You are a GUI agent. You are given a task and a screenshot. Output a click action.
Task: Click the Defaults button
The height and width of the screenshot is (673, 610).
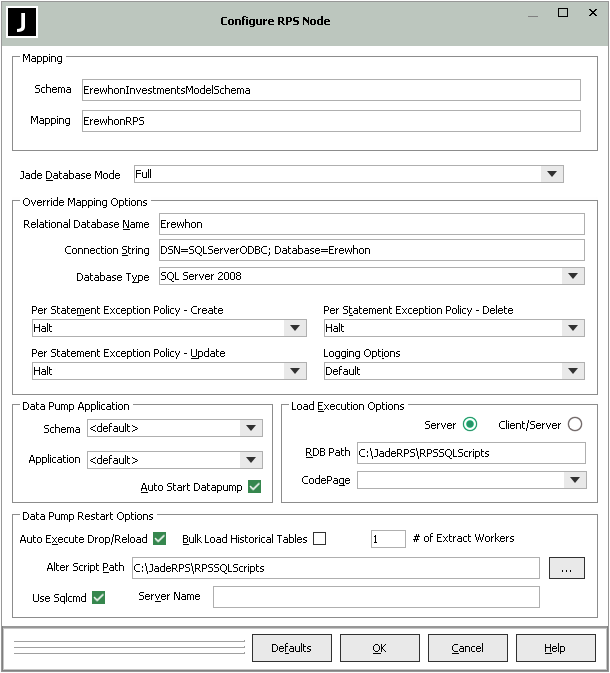click(x=291, y=648)
